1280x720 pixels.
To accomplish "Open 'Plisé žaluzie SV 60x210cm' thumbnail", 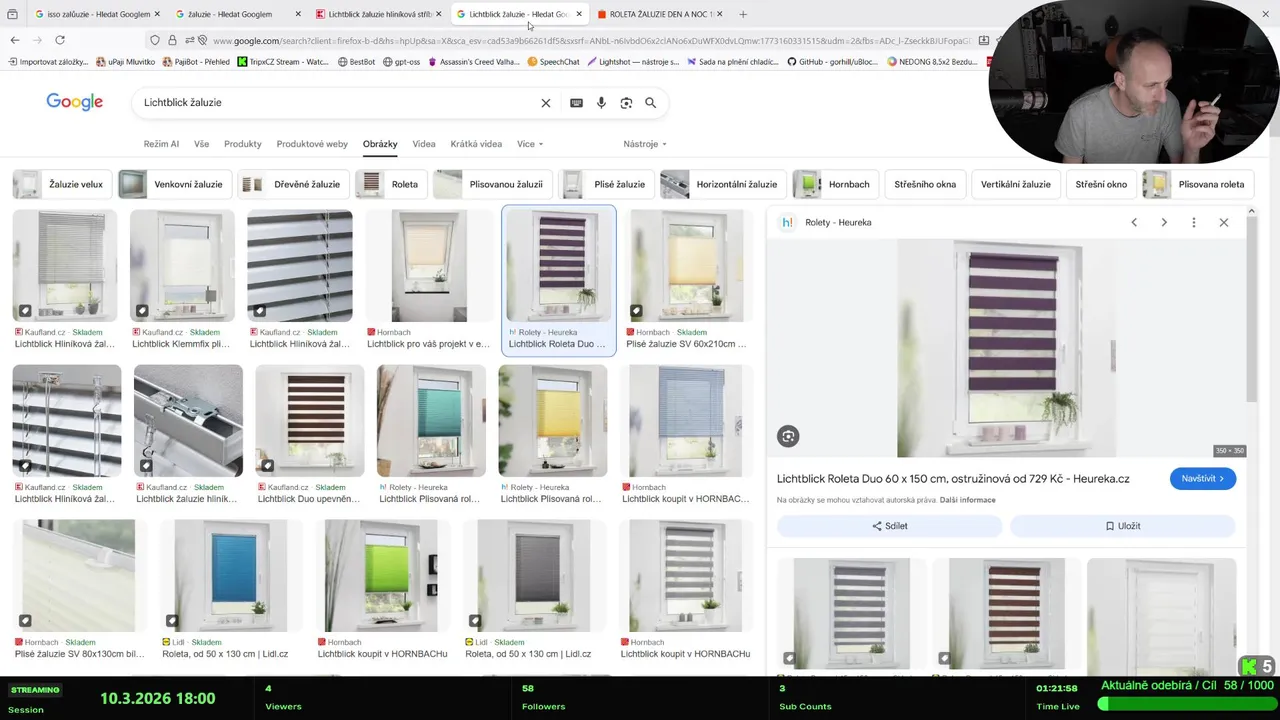I will point(687,265).
